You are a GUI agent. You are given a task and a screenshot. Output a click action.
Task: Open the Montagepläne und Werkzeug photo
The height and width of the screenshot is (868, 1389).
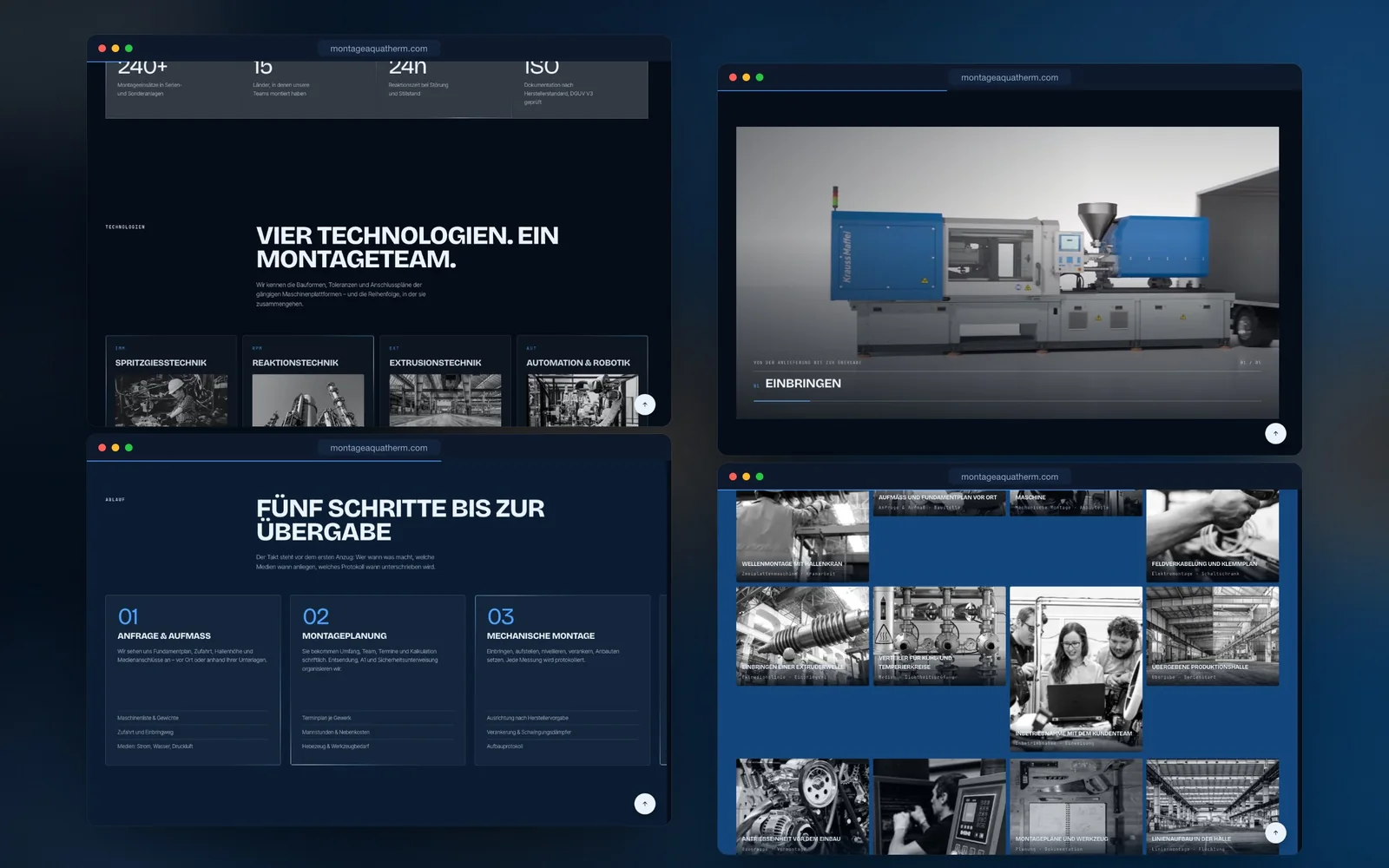[1076, 806]
